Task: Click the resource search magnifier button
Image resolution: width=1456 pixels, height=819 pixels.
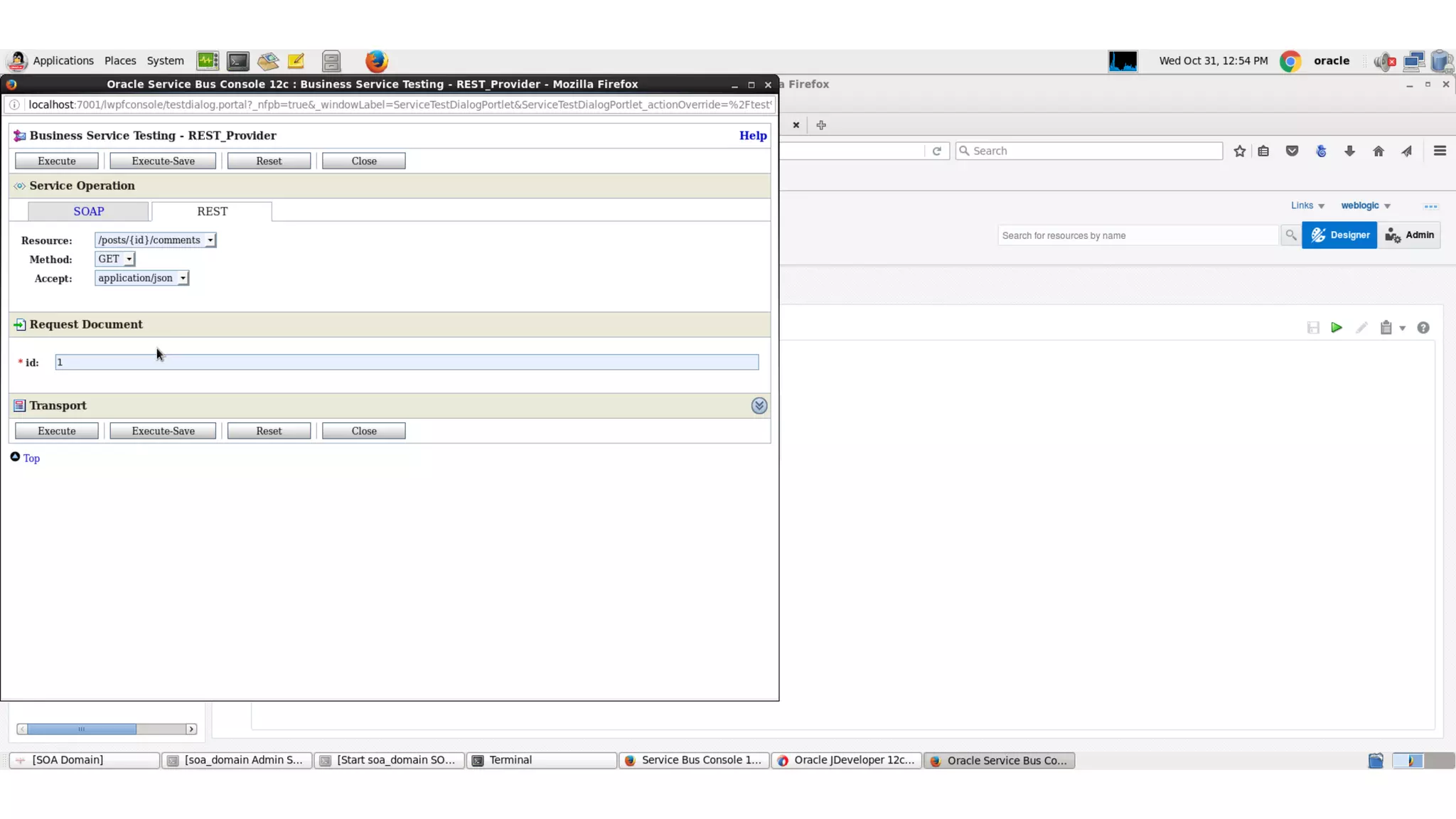Action: coord(1290,235)
